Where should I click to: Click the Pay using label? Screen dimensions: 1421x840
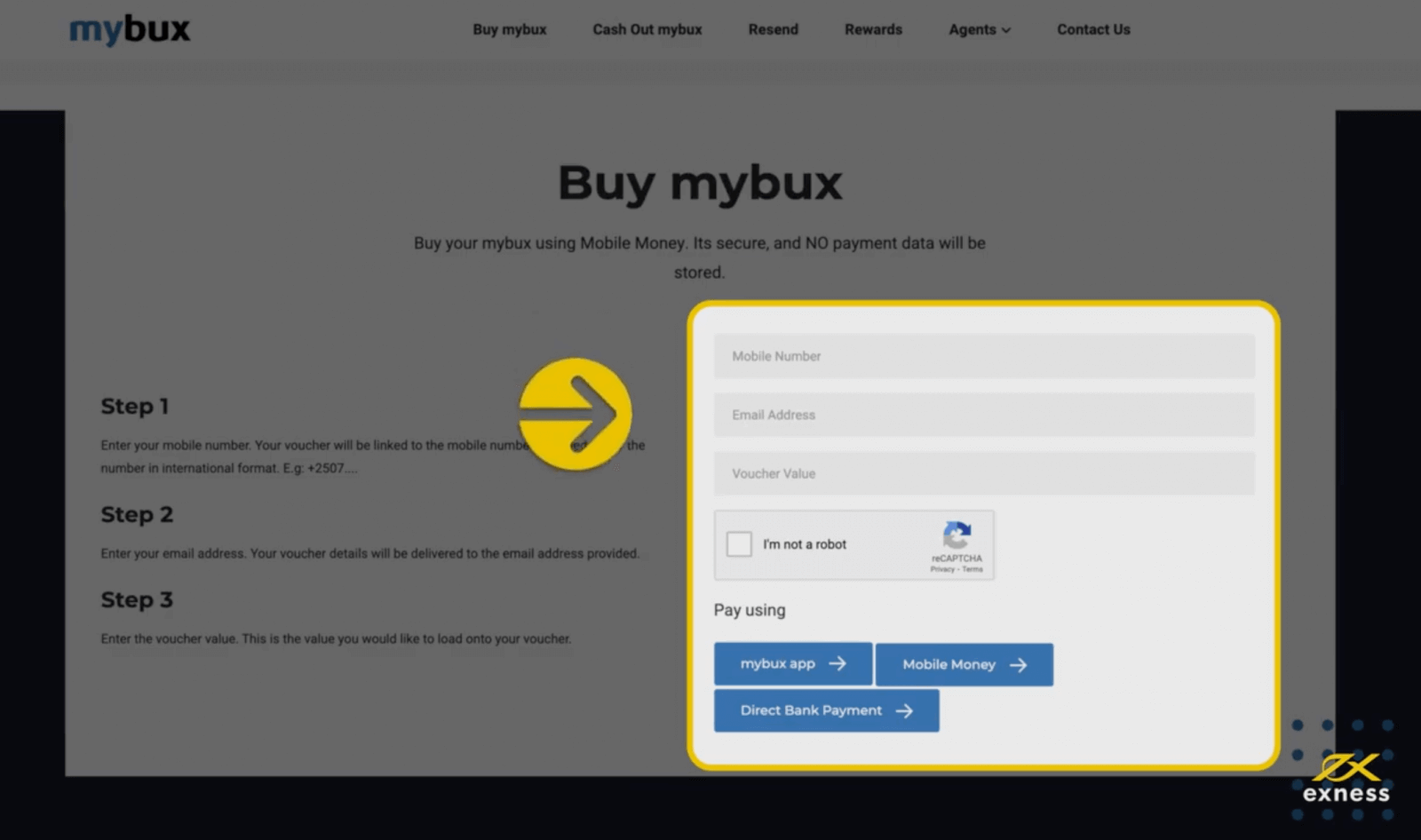pyautogui.click(x=750, y=611)
